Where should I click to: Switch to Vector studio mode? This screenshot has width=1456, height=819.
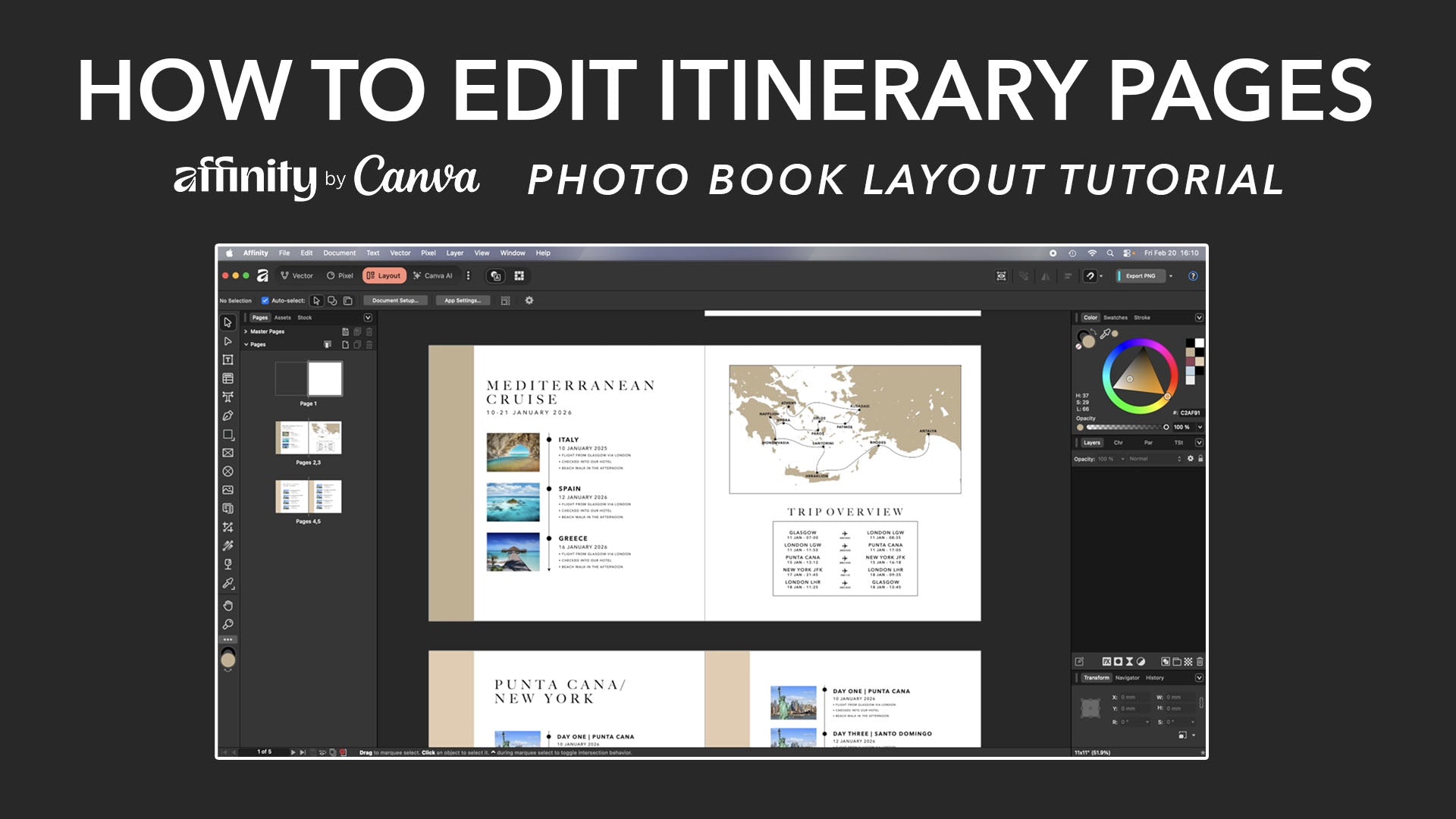pyautogui.click(x=297, y=276)
